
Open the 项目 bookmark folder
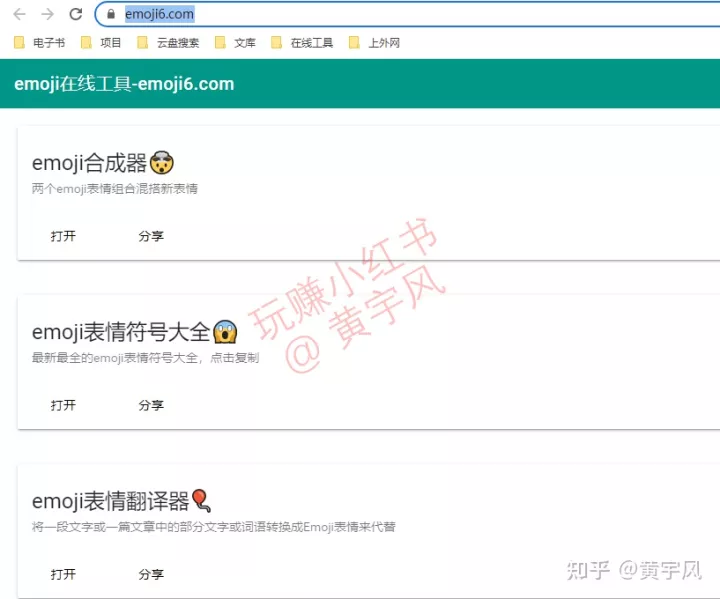click(x=101, y=43)
